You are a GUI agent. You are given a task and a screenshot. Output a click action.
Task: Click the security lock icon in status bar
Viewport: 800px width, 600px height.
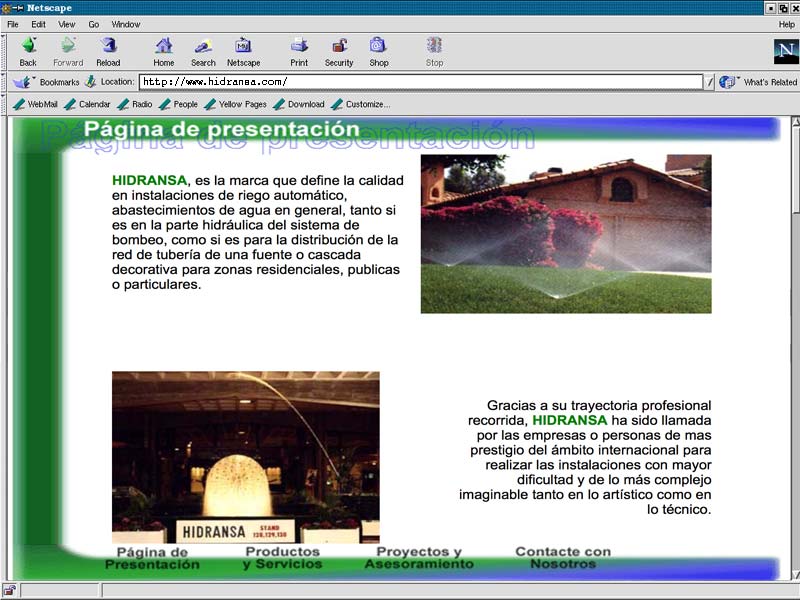pos(9,591)
